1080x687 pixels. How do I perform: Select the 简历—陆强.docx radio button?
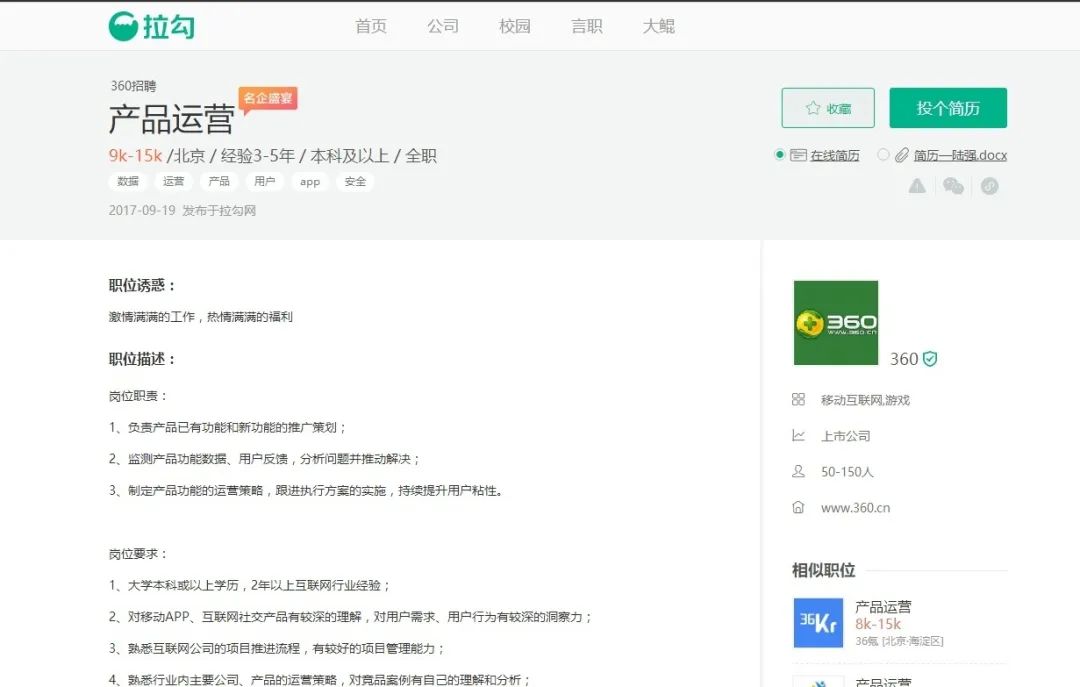(883, 155)
